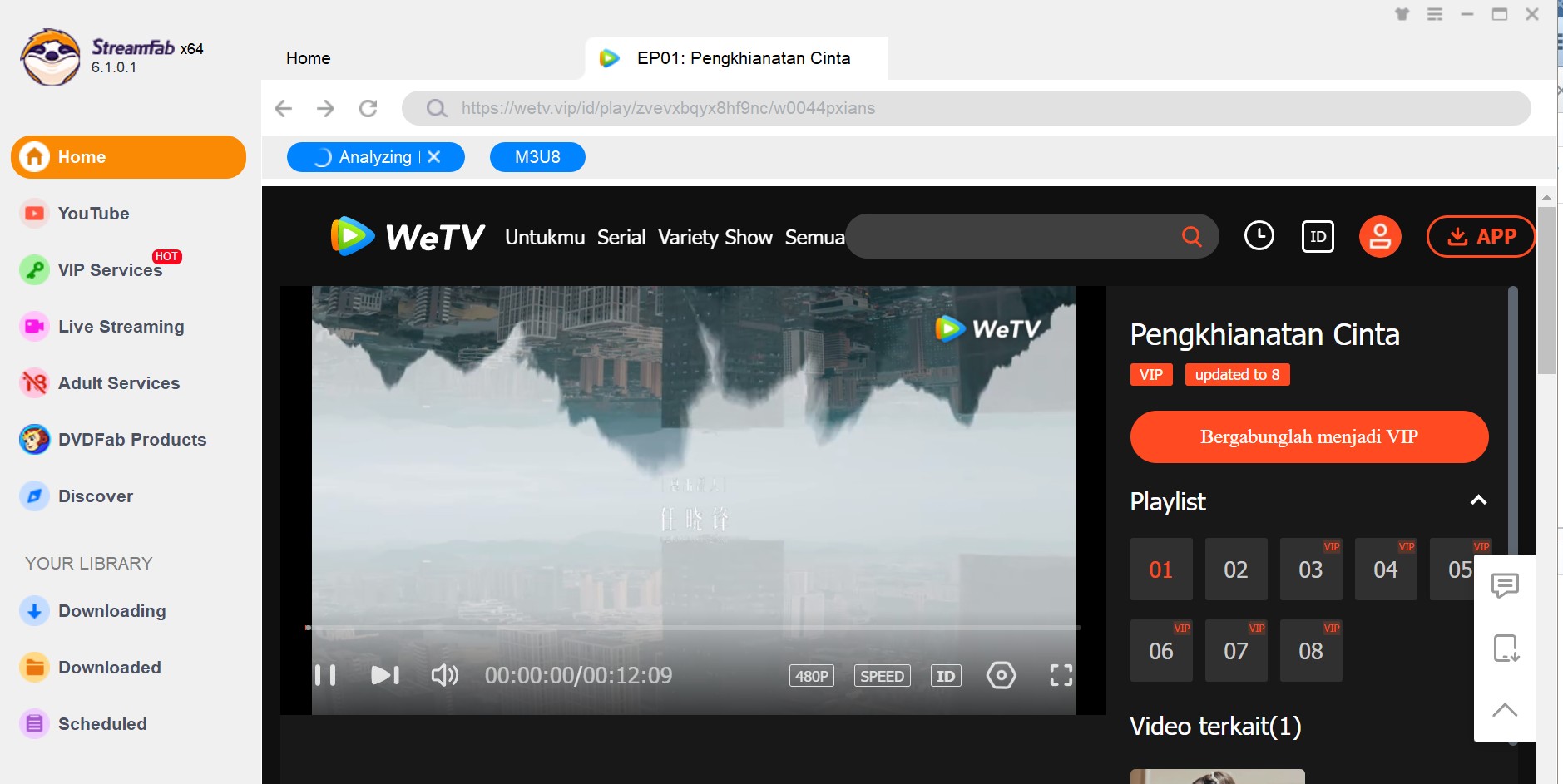Open the SPEED playback option

(882, 676)
